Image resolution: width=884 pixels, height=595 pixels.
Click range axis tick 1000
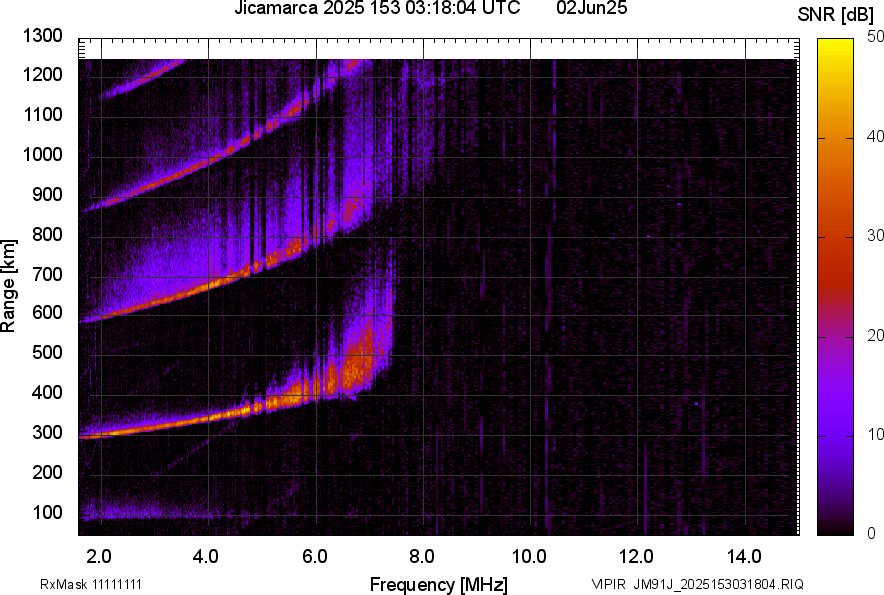coord(42,154)
